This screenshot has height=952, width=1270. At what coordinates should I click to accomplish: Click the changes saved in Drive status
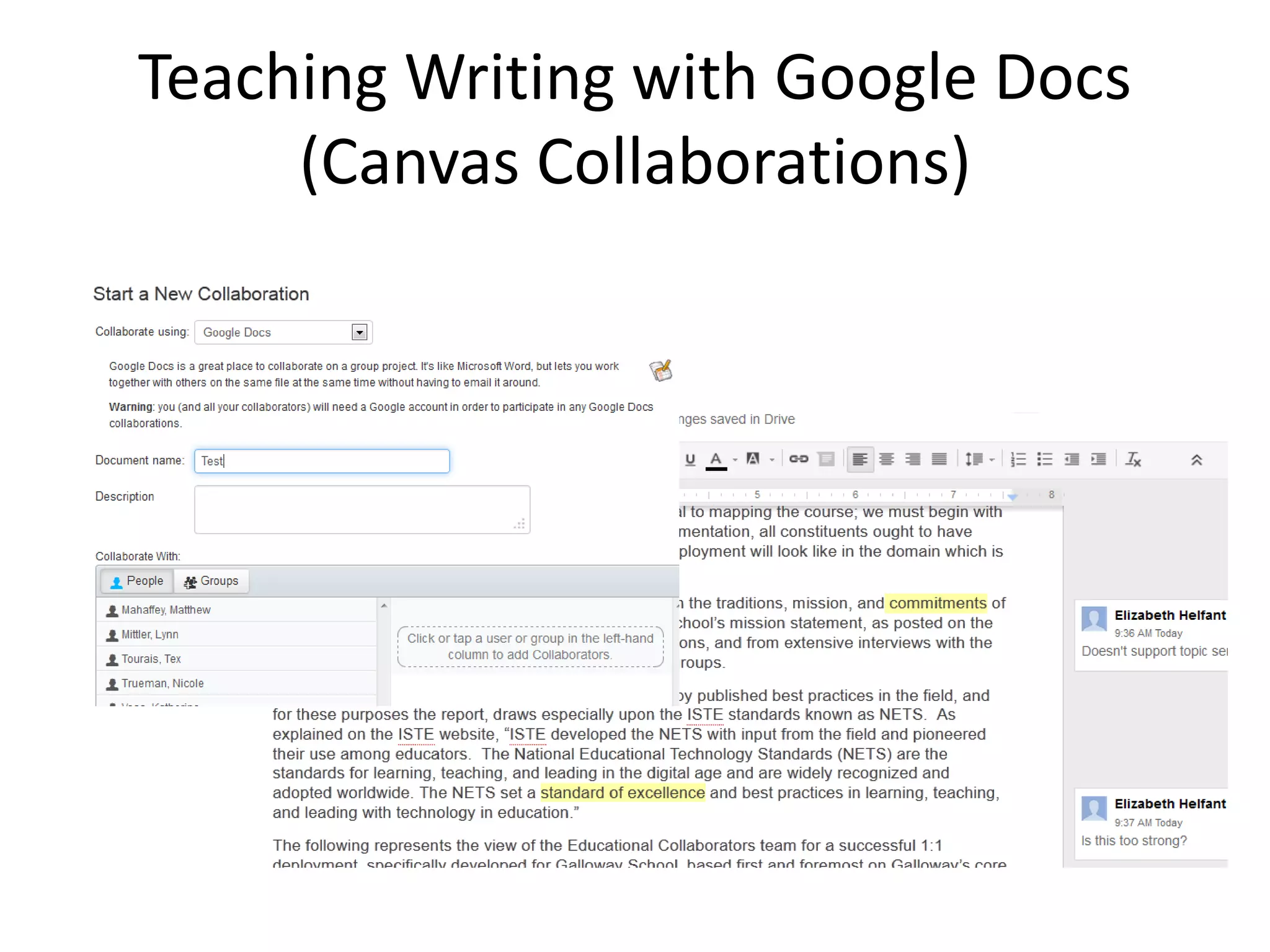[x=737, y=420]
